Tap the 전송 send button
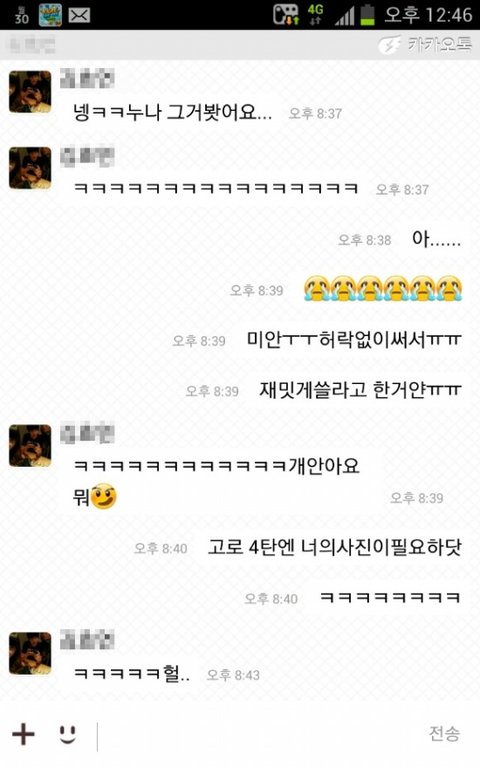The height and width of the screenshot is (768, 480). (x=444, y=734)
